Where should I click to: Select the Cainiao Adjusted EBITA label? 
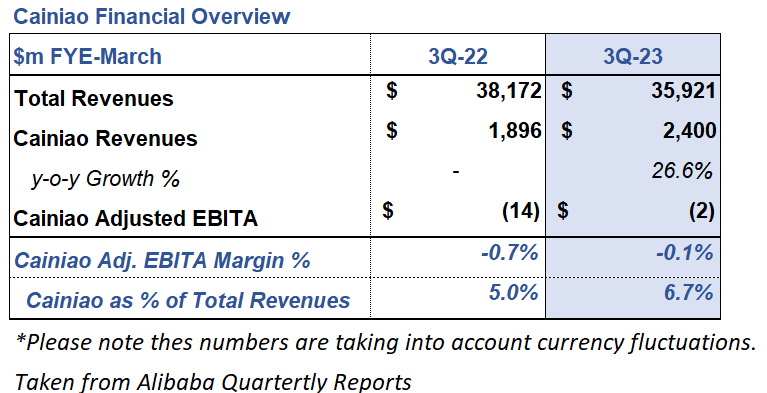point(135,218)
